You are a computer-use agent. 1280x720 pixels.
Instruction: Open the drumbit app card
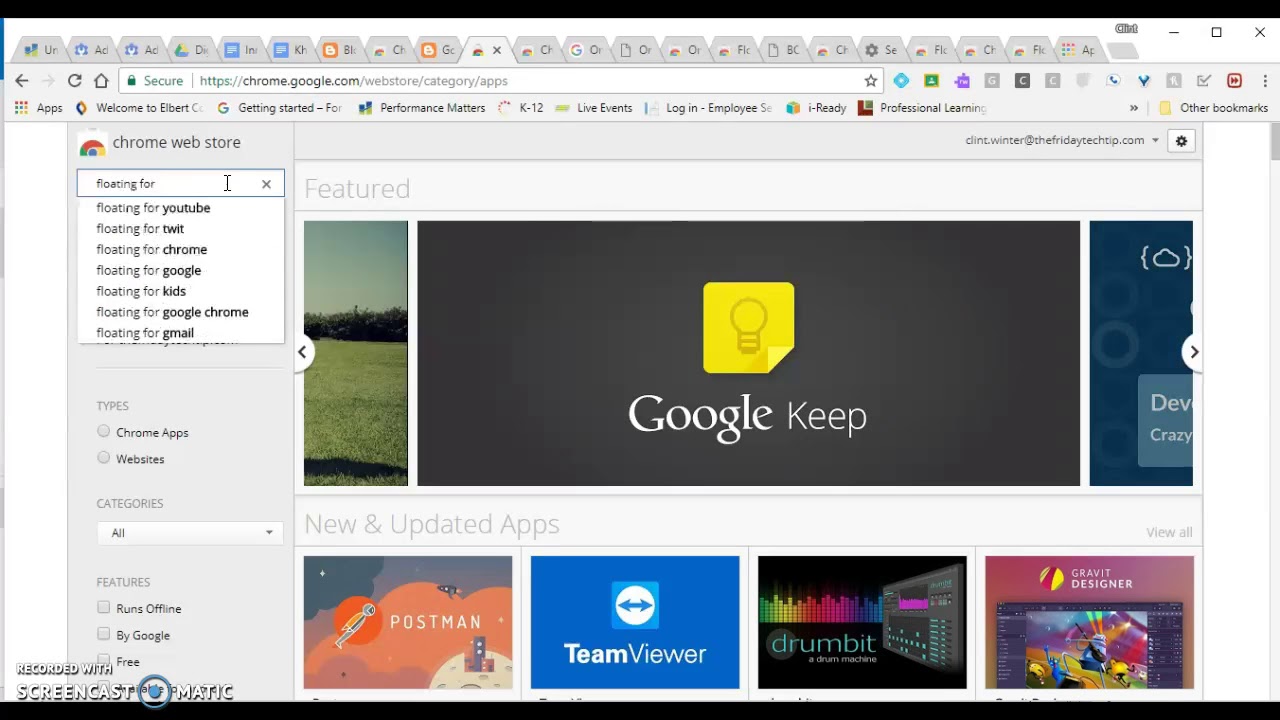point(862,622)
